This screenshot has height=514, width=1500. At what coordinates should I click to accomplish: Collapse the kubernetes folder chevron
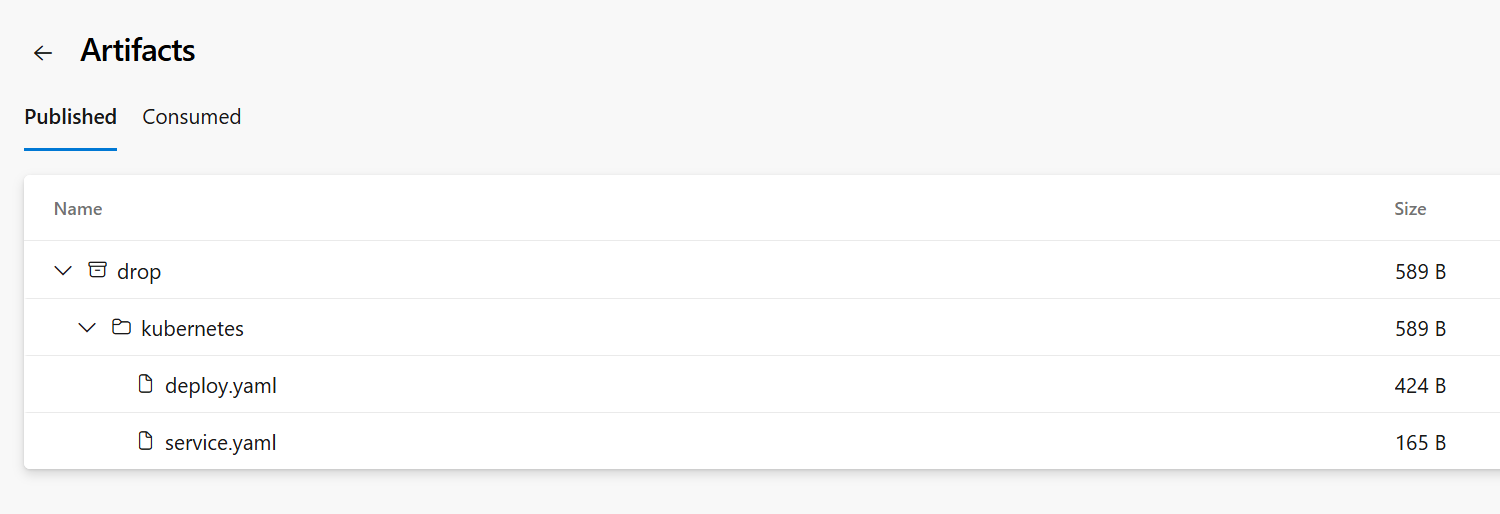(x=88, y=327)
